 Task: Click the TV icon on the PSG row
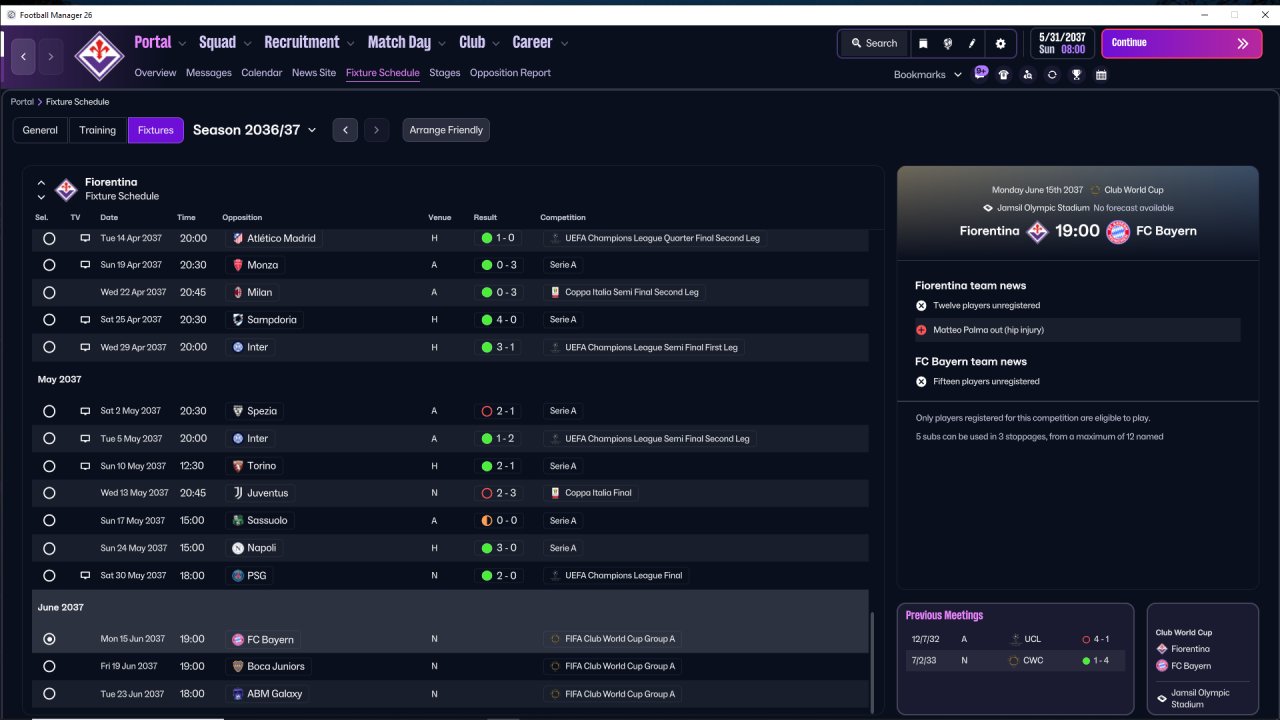coord(85,576)
